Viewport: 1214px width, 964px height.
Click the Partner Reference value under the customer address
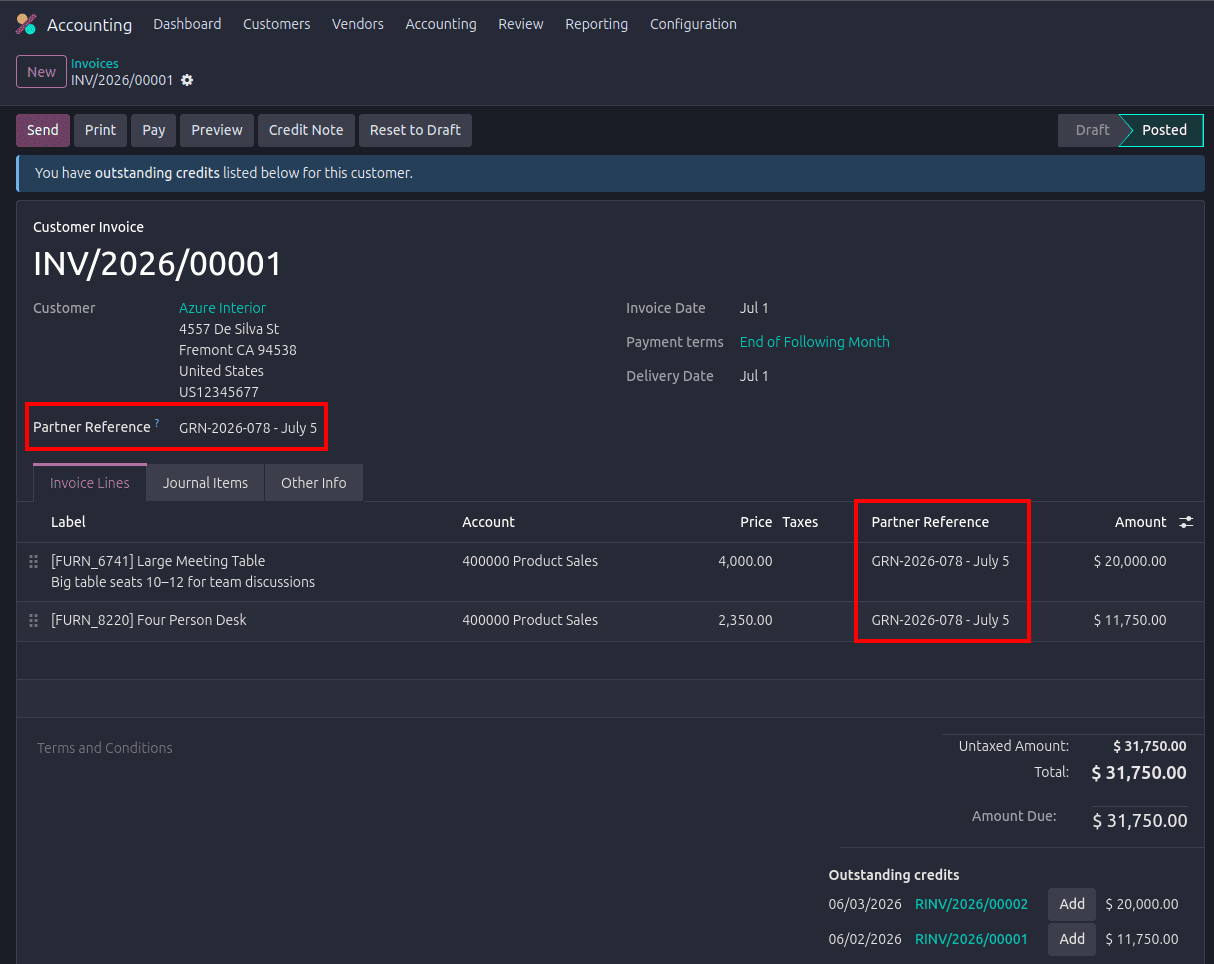pyautogui.click(x=248, y=428)
